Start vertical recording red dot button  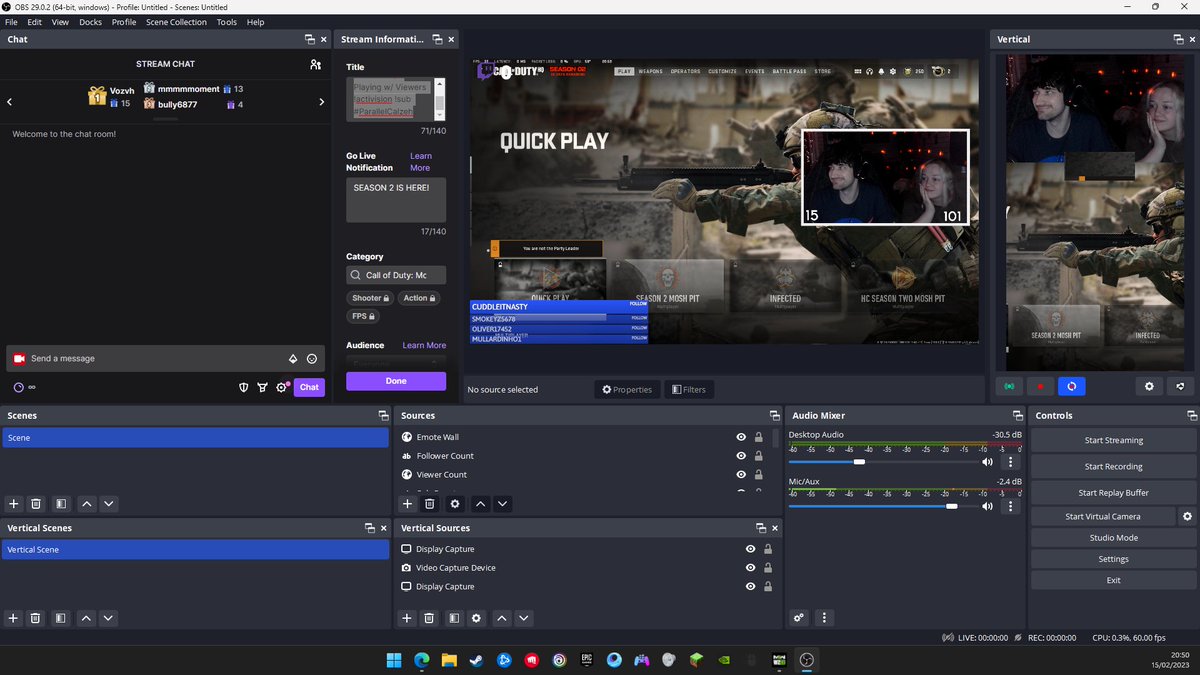coord(1040,386)
